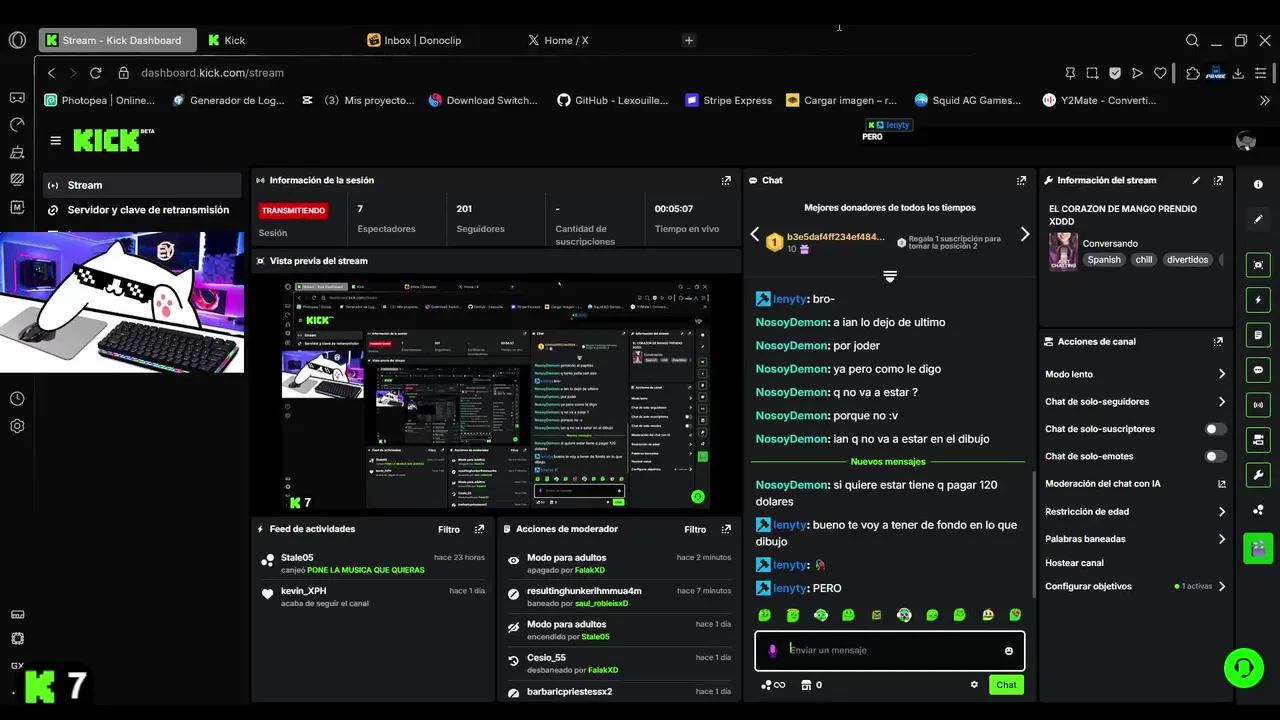Open the Feed de actividades Filtro dropdown
The height and width of the screenshot is (720, 1280).
pos(449,529)
